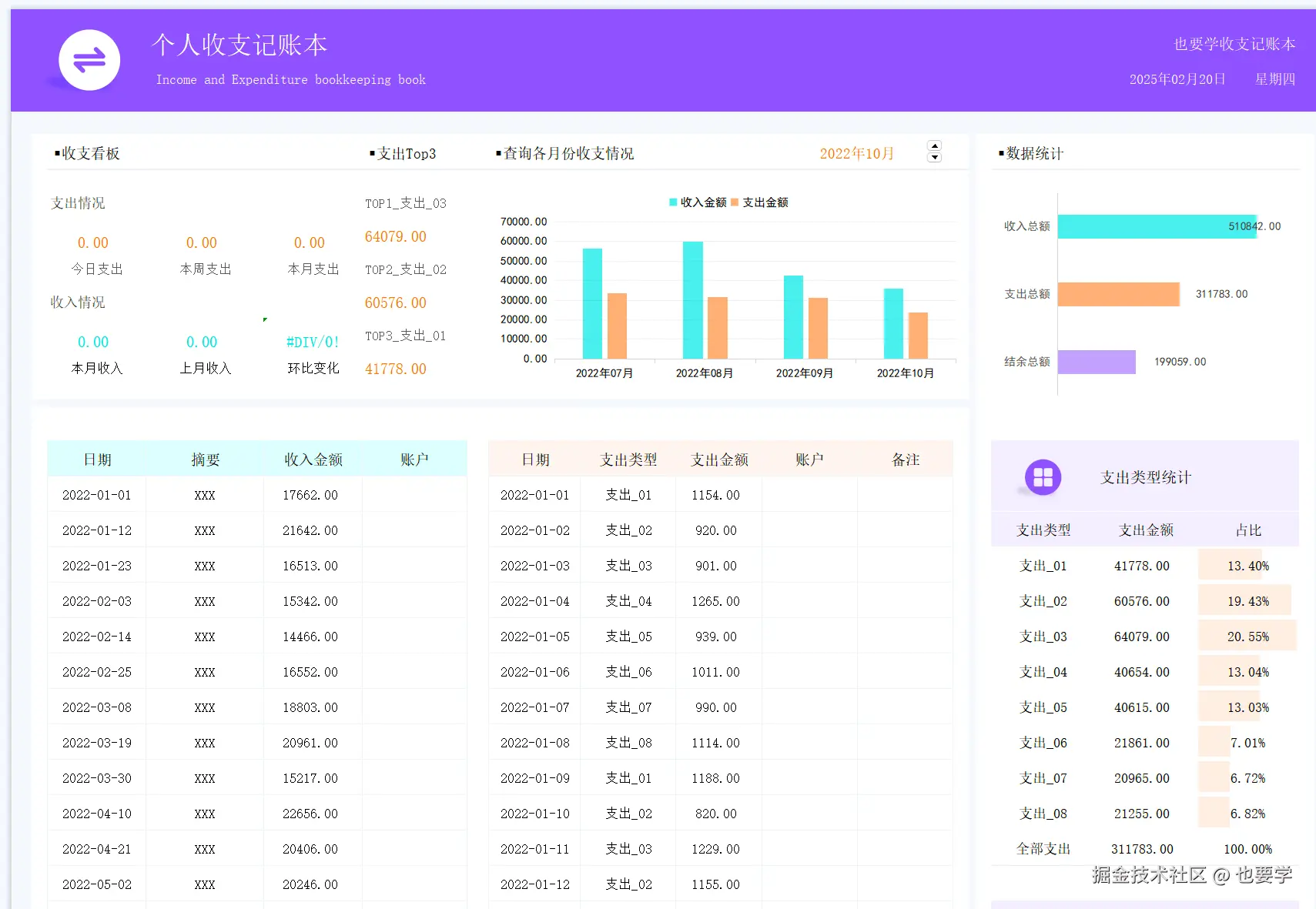Screen dimensions: 1316x909
Task: Select the income date 2022-03-19
Action: pos(97,743)
